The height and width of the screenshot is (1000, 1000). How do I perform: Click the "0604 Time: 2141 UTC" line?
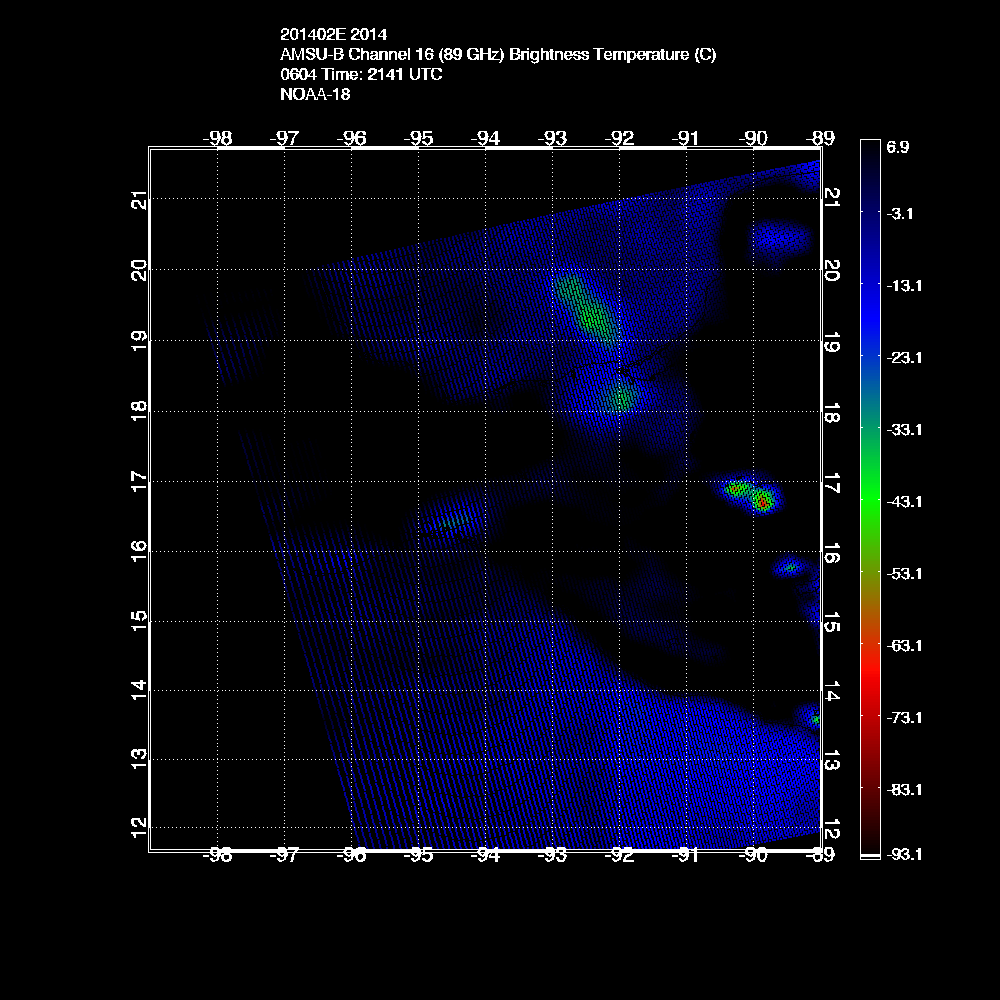pyautogui.click(x=361, y=74)
